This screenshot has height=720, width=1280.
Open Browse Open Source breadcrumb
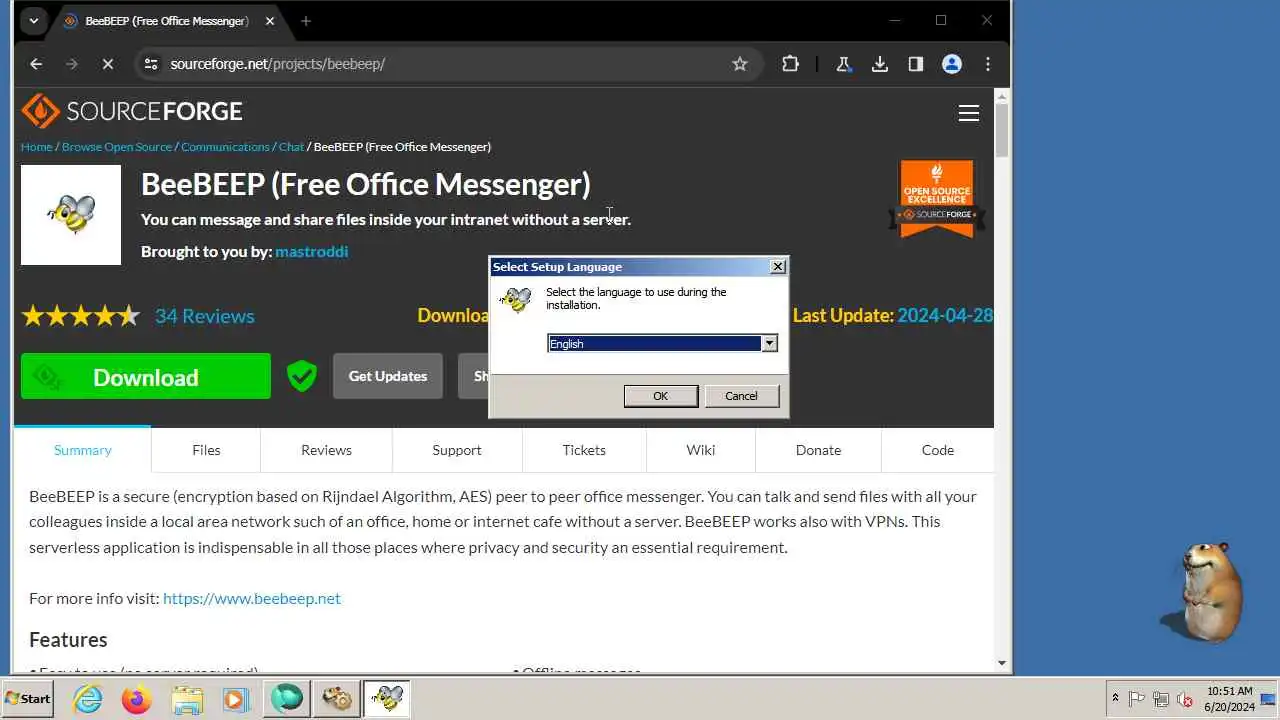(x=117, y=146)
